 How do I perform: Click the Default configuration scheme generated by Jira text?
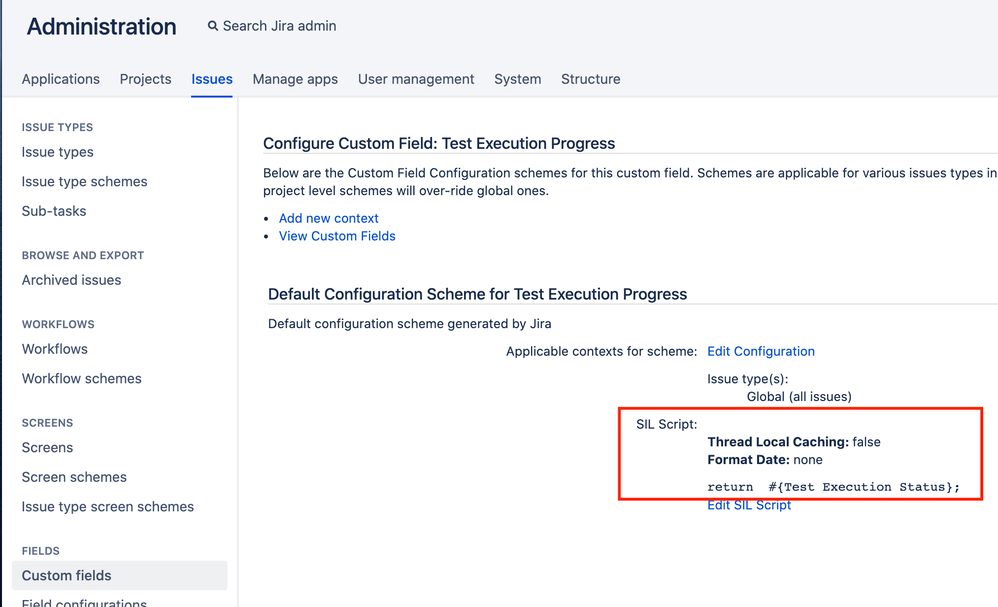click(409, 324)
